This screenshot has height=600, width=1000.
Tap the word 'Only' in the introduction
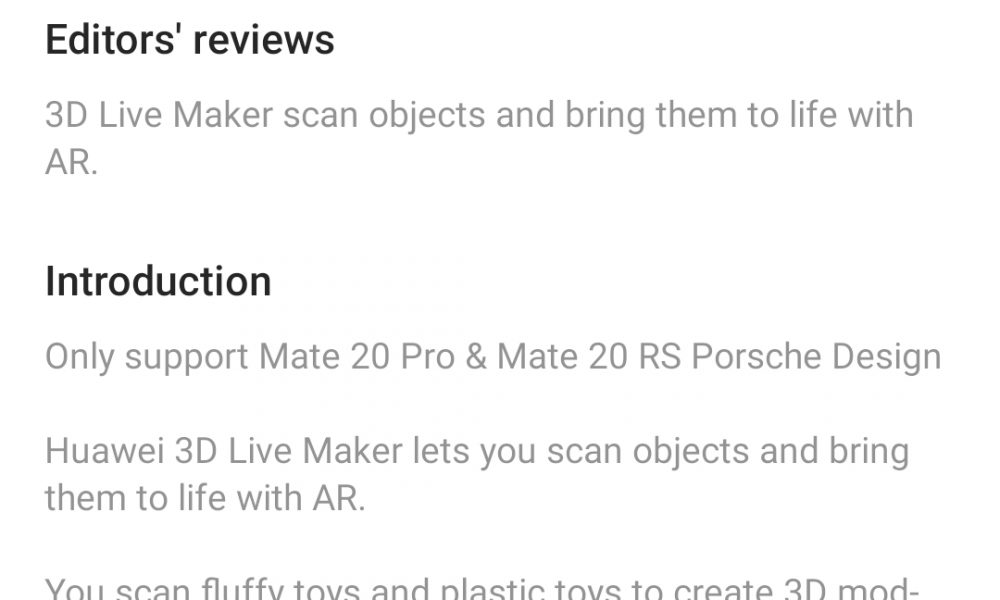(80, 357)
